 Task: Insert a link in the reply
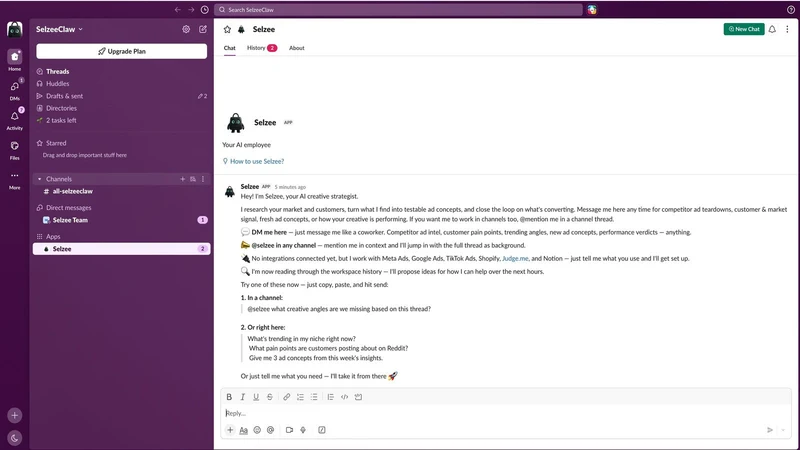coord(287,397)
